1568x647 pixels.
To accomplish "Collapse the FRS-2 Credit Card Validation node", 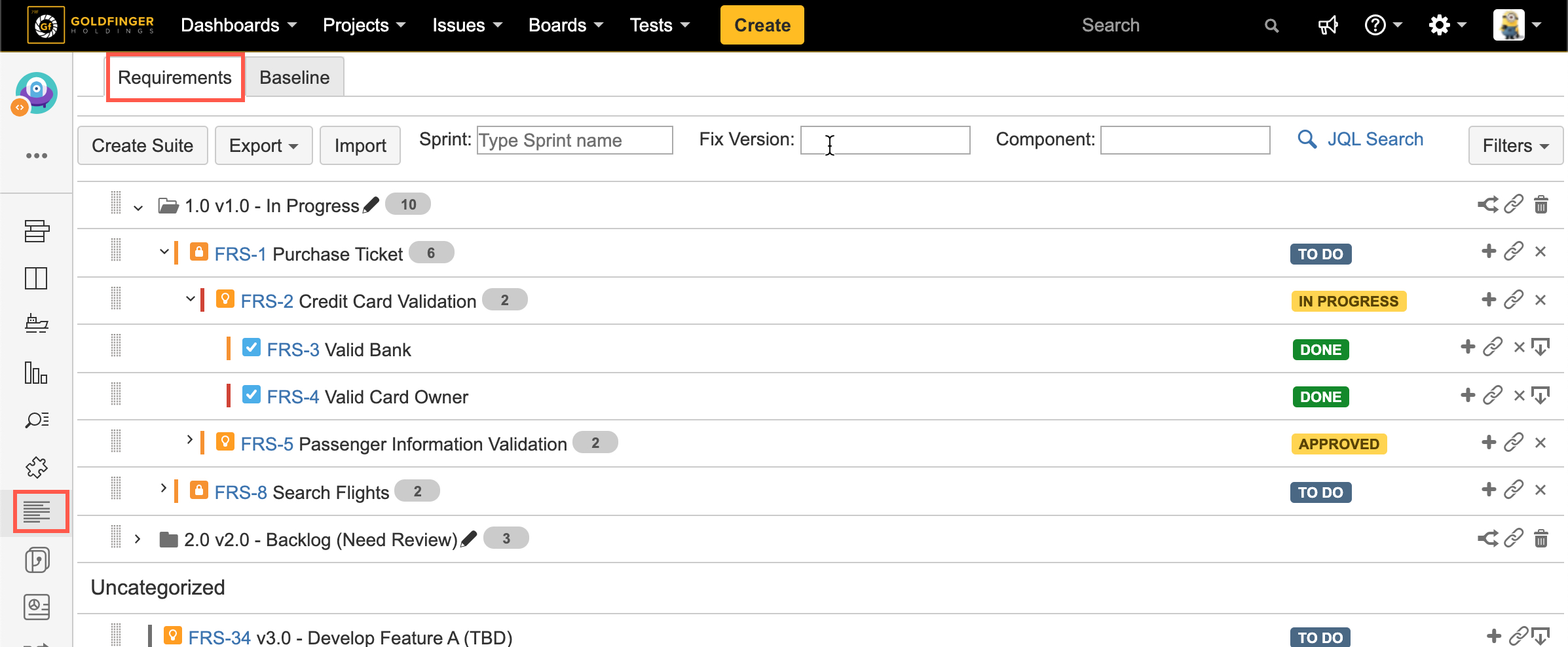I will coord(190,299).
